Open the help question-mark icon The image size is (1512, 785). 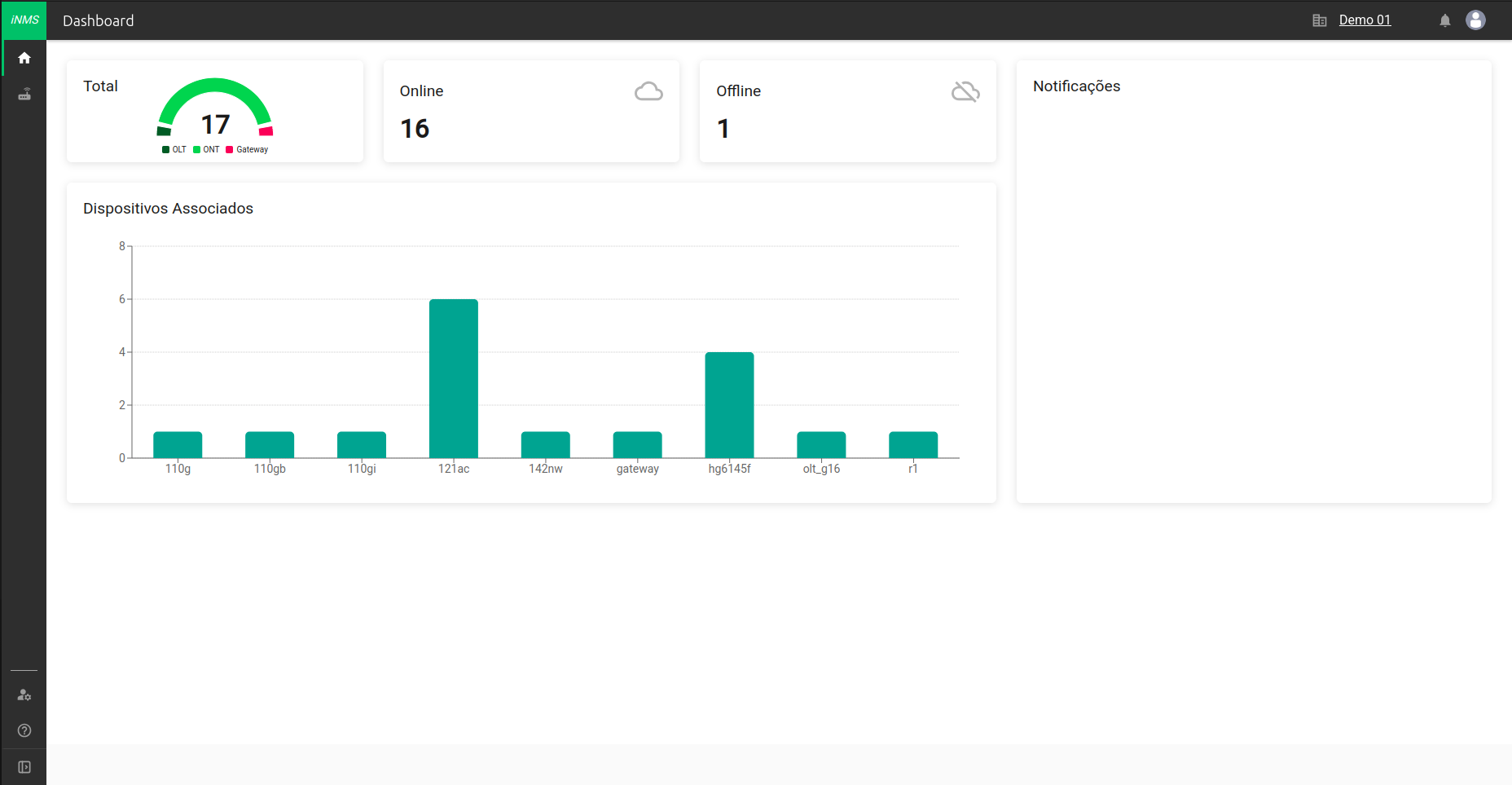click(24, 730)
